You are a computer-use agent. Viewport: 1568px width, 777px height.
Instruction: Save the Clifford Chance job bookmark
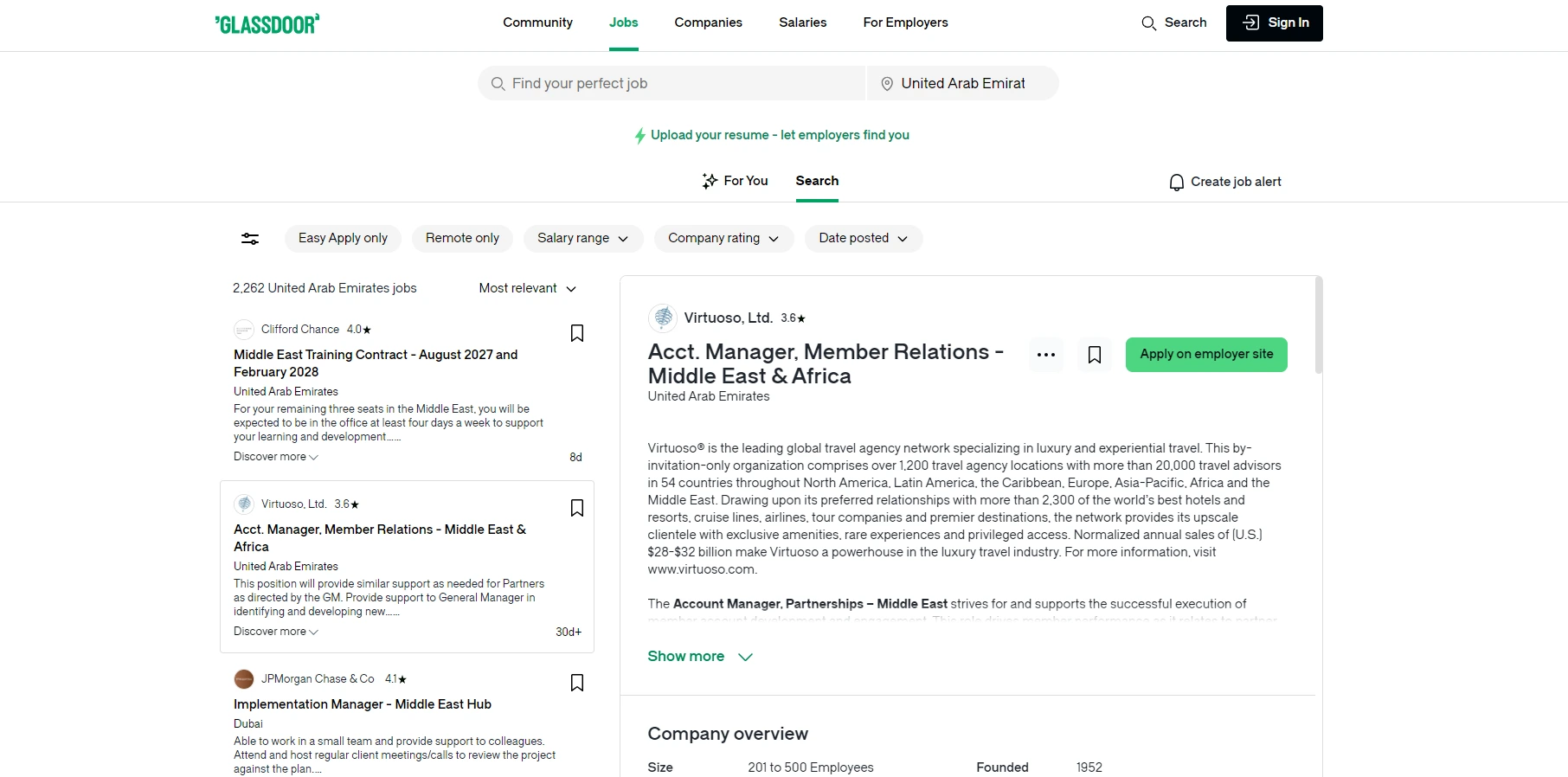click(577, 333)
